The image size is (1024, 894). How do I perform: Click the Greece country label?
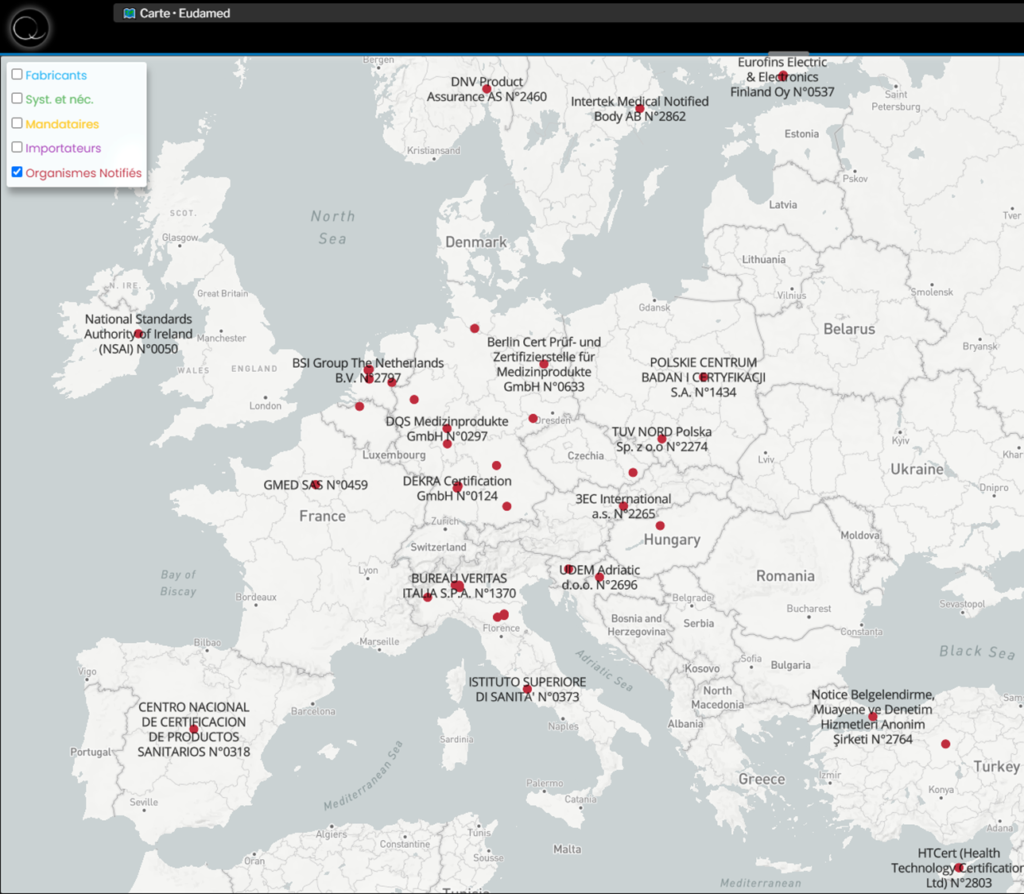[761, 779]
